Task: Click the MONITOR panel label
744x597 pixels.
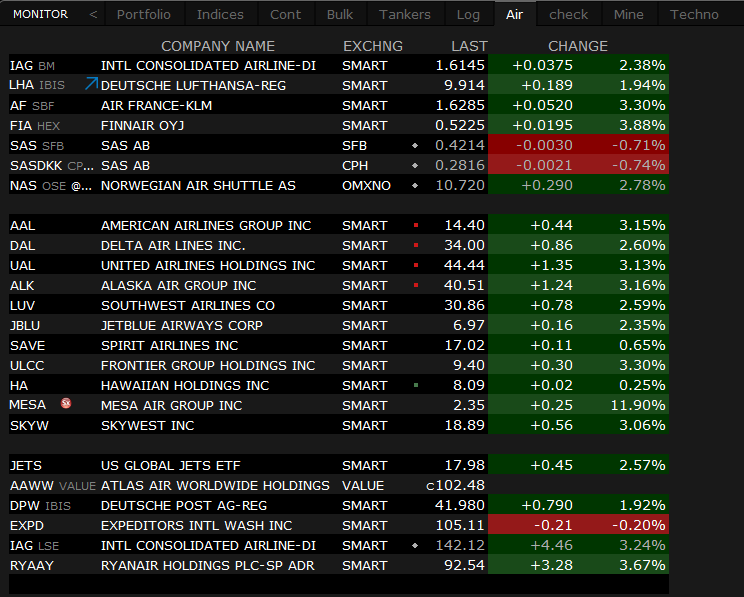Action: pos(40,14)
